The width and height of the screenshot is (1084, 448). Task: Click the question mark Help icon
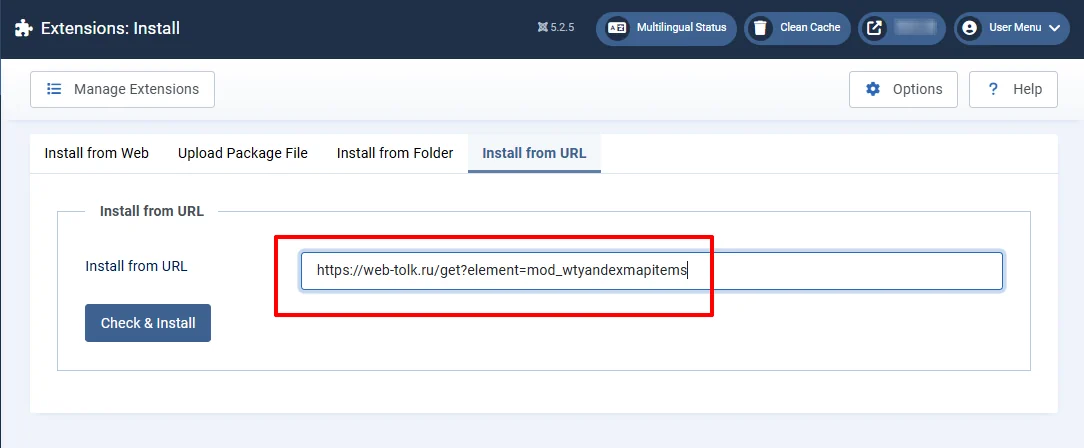click(993, 89)
